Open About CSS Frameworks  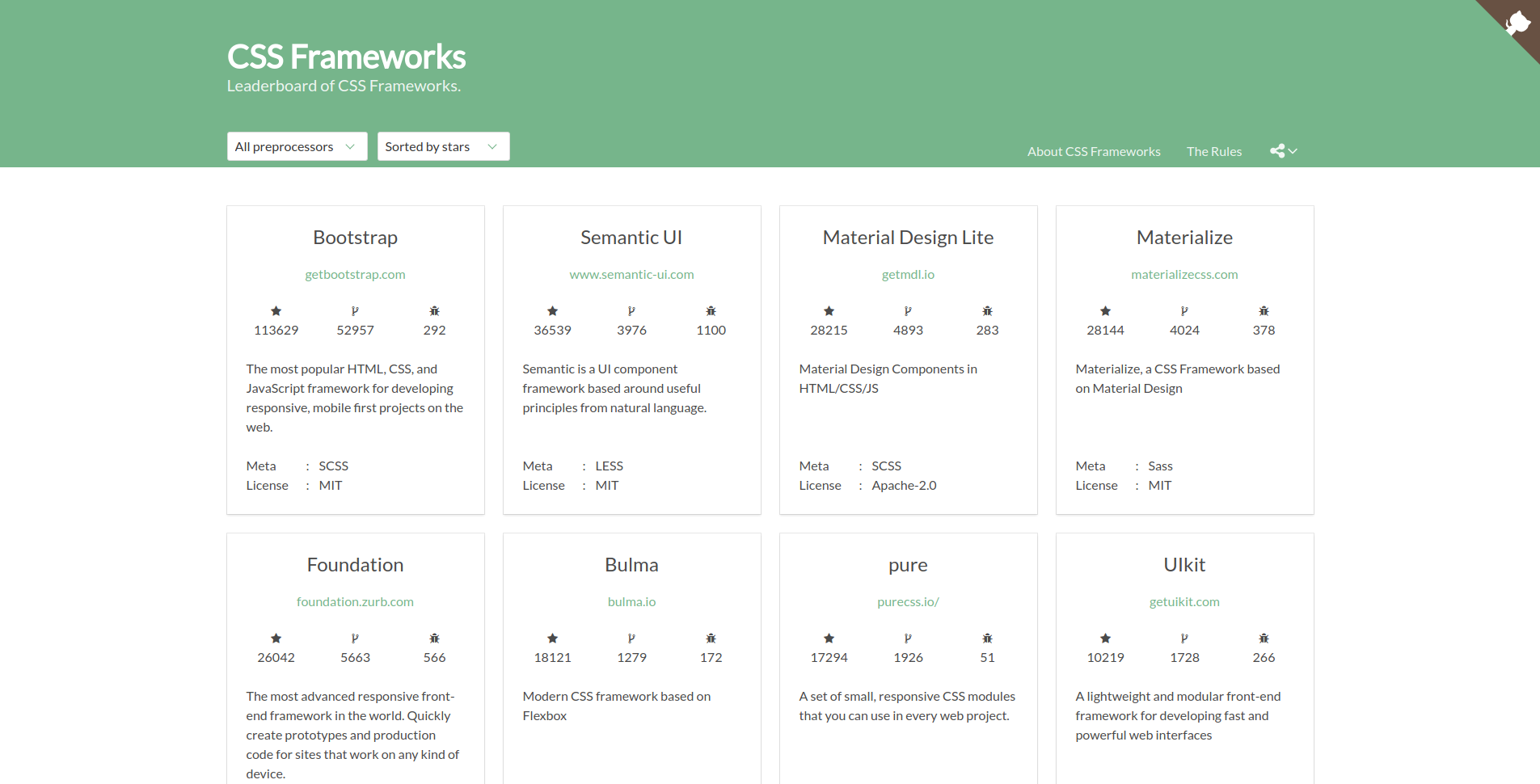tap(1093, 151)
